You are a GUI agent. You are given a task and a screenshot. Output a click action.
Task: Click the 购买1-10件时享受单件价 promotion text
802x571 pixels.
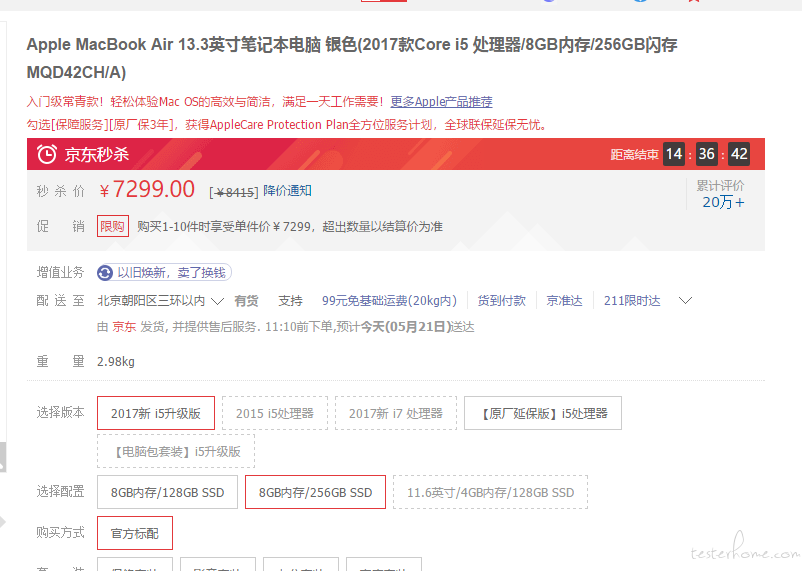(x=290, y=227)
